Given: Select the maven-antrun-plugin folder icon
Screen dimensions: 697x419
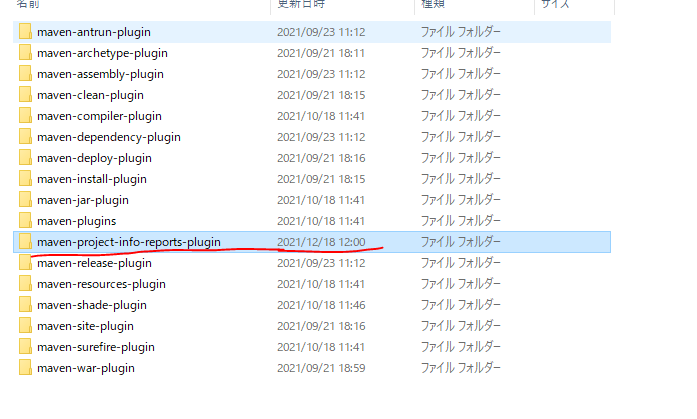Looking at the screenshot, I should (25, 32).
